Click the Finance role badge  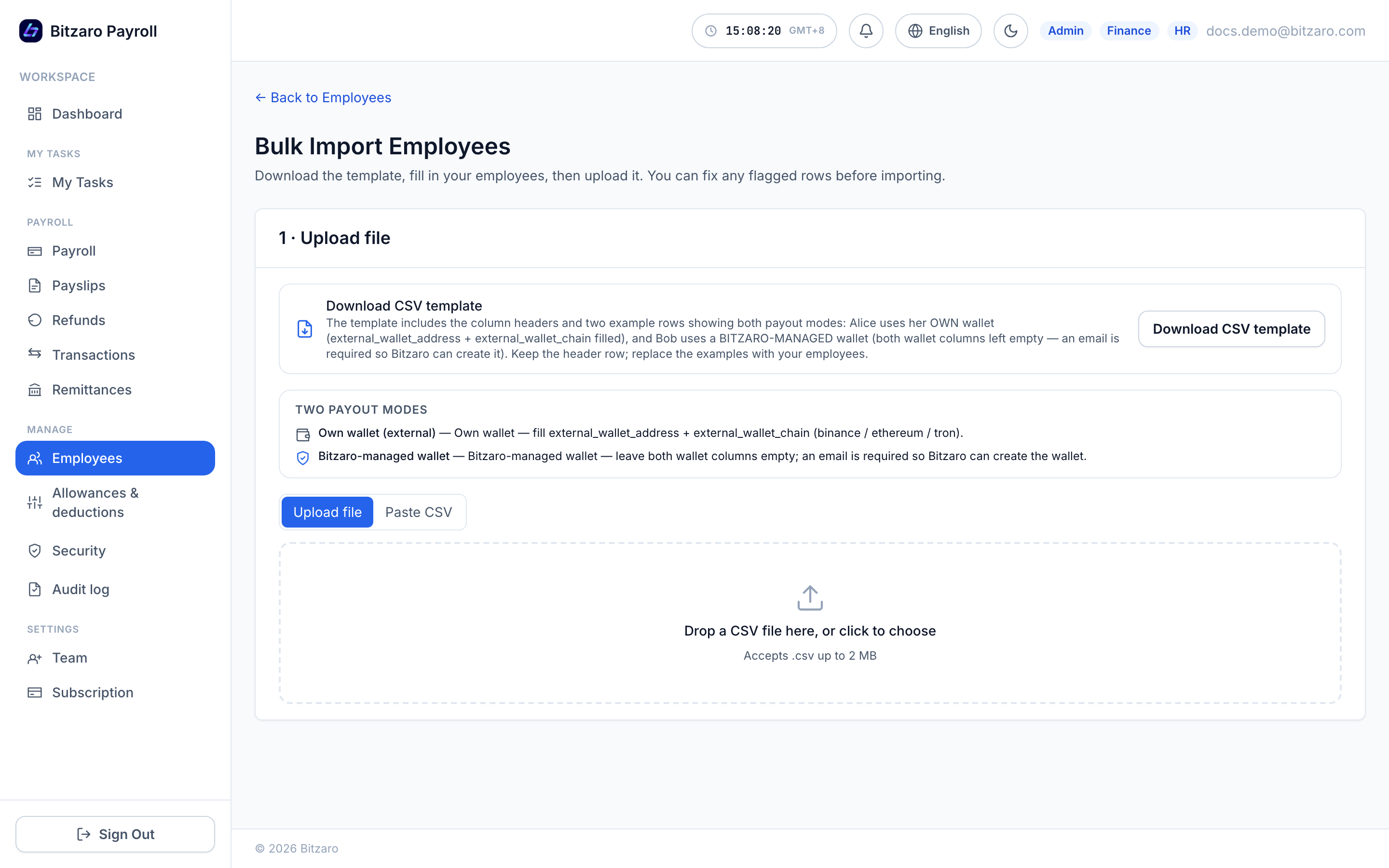1129,31
